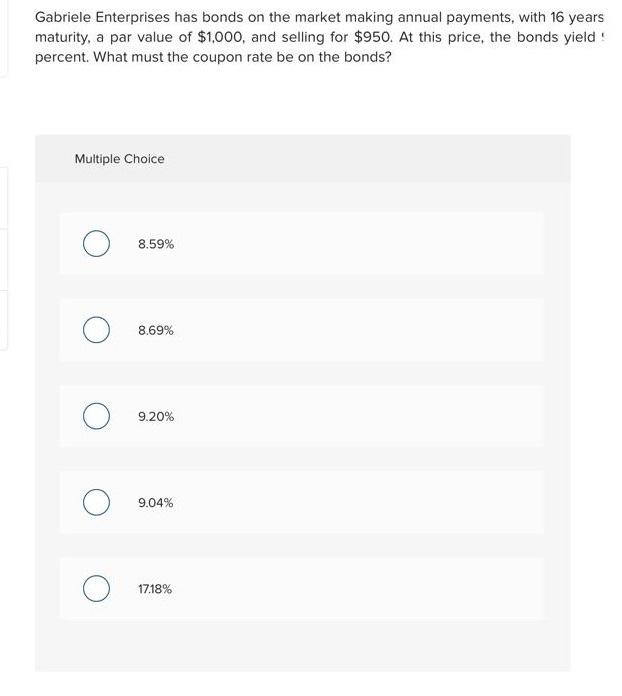Click the empty area of the 9.20% answer row
622x696 pixels.
(x=355, y=416)
